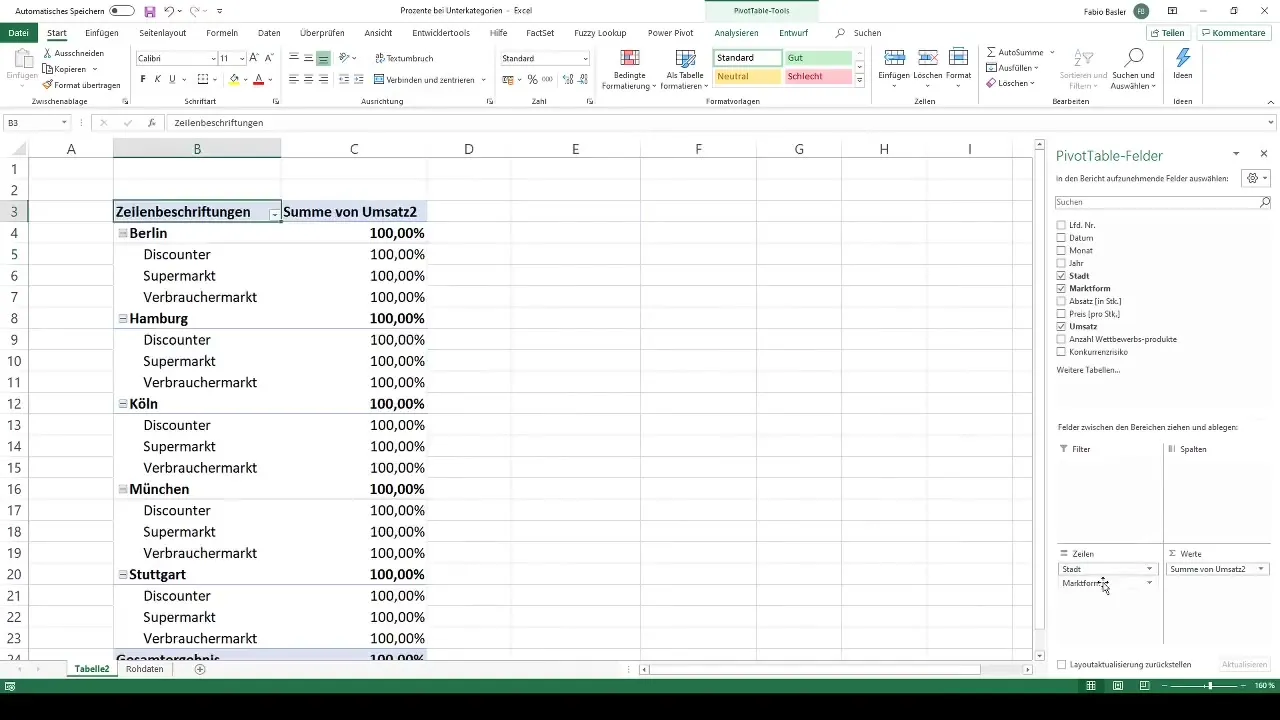Apply percent style format
The width and height of the screenshot is (1280, 720).
tap(532, 79)
